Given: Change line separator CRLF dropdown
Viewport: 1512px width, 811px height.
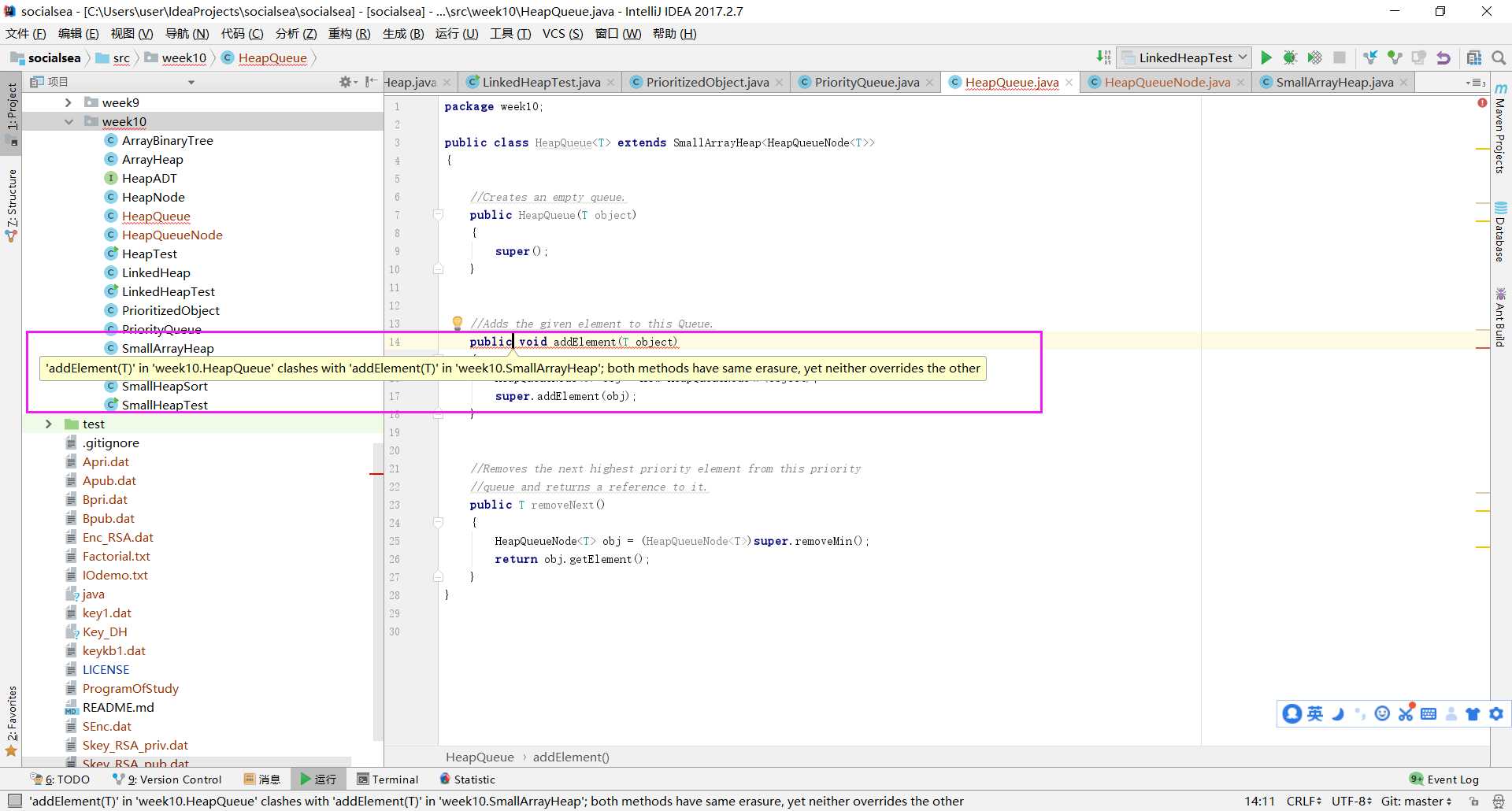Looking at the screenshot, I should coord(1304,801).
